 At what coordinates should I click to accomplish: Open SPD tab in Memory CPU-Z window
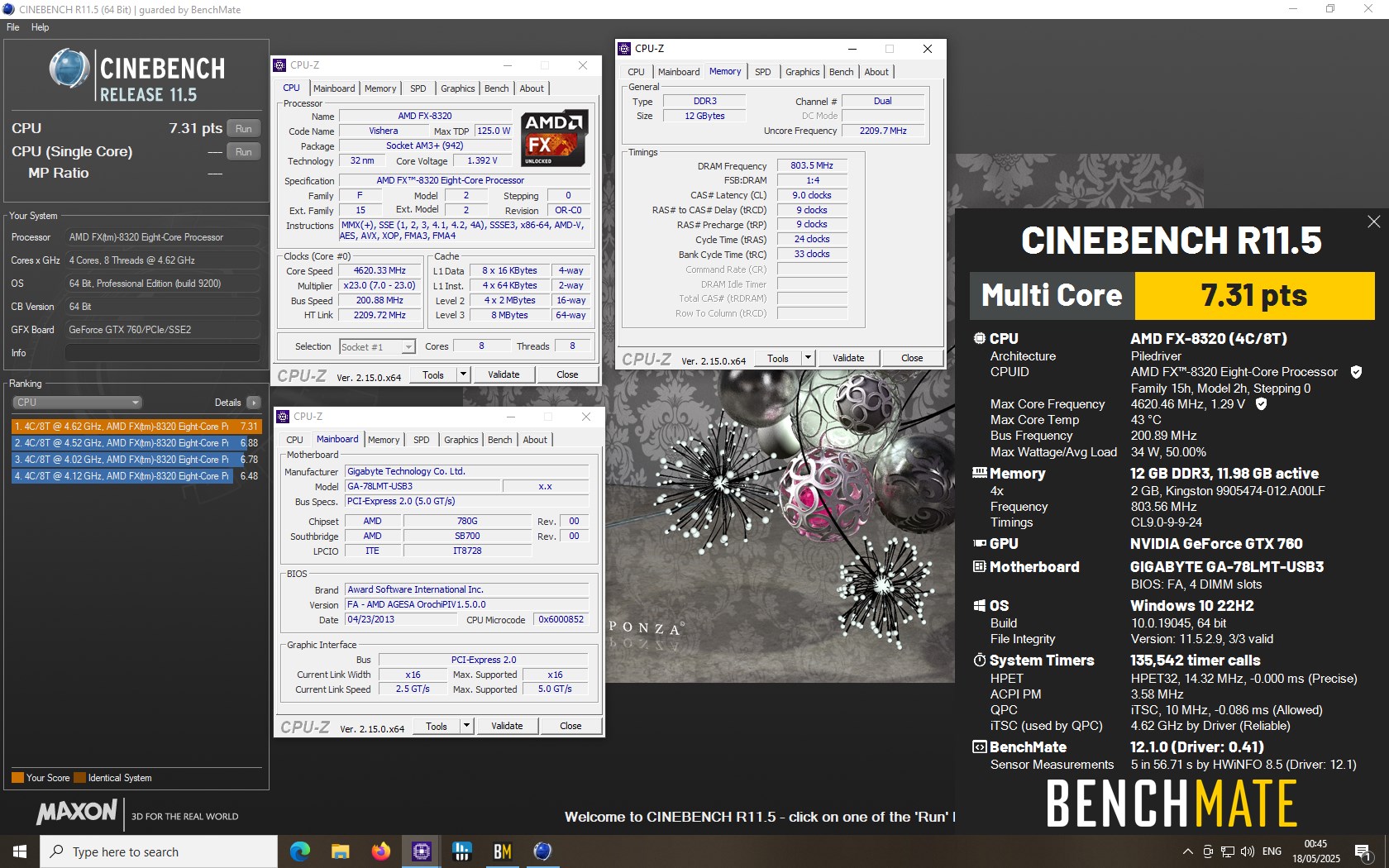(762, 72)
